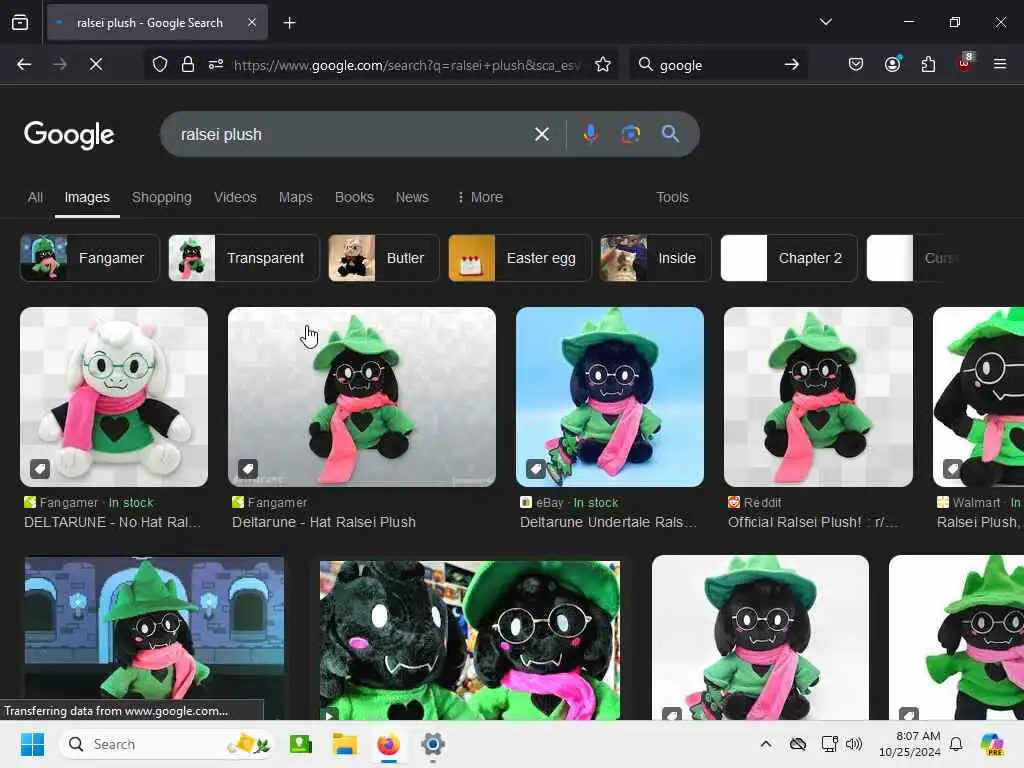Start voice search microphone
Viewport: 1024px width, 768px height.
point(590,134)
